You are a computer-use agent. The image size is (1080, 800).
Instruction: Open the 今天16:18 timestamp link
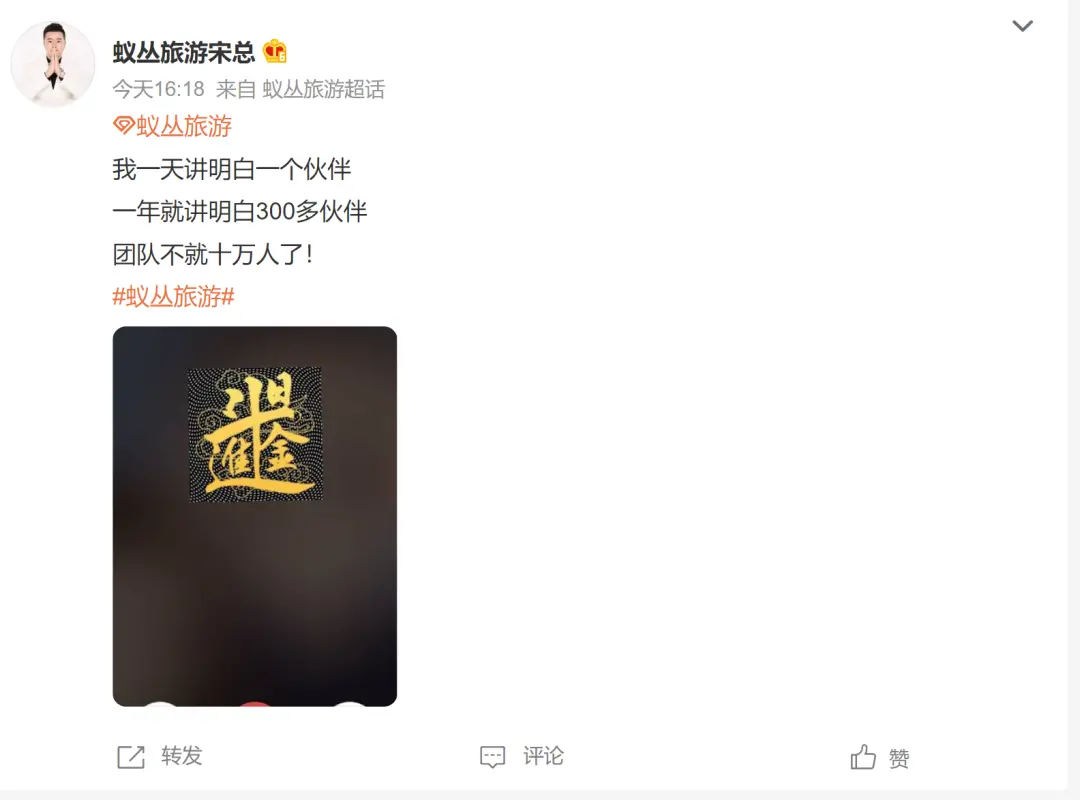(158, 89)
